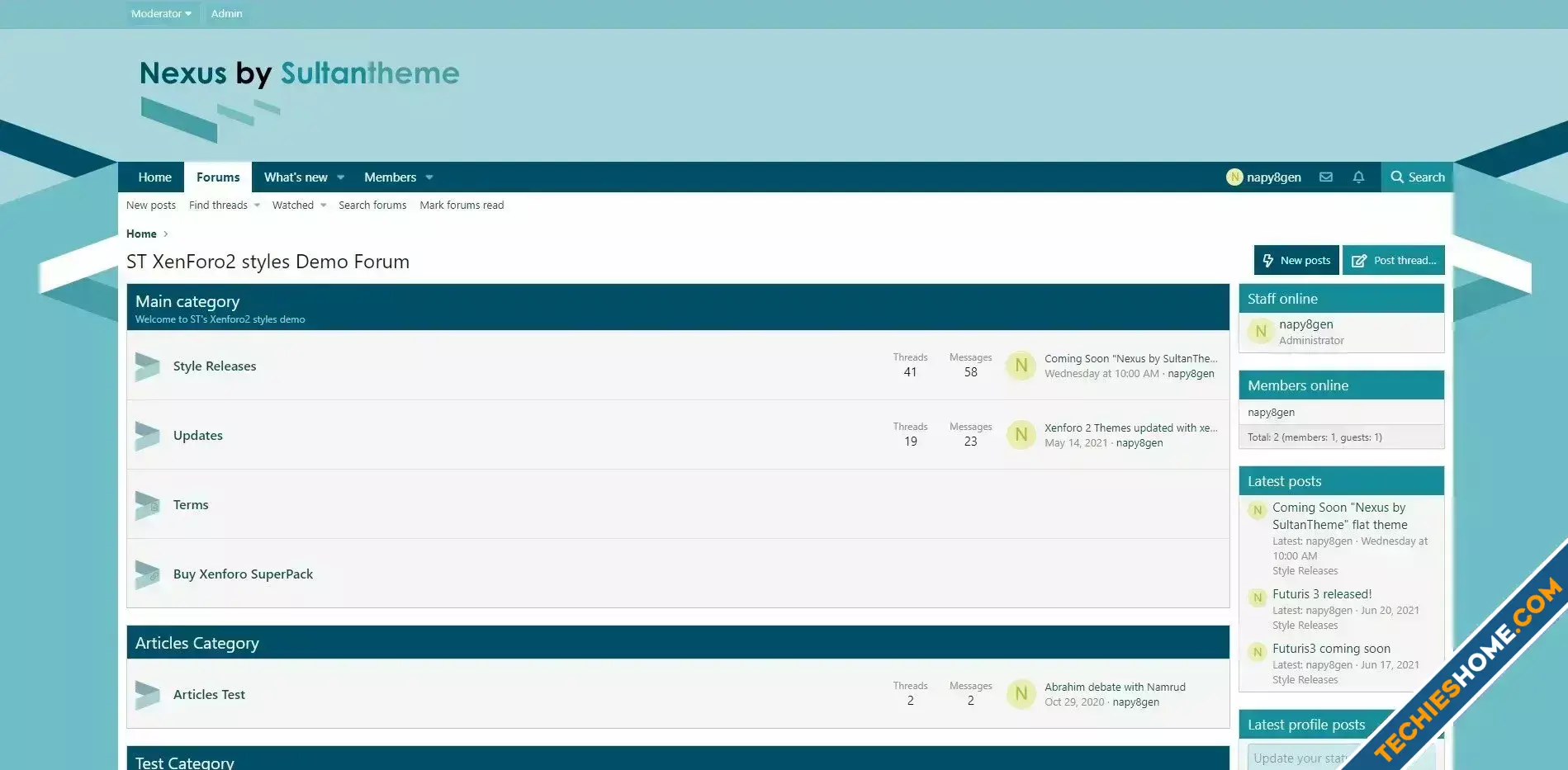Open the Admin link in top bar

[x=226, y=13]
